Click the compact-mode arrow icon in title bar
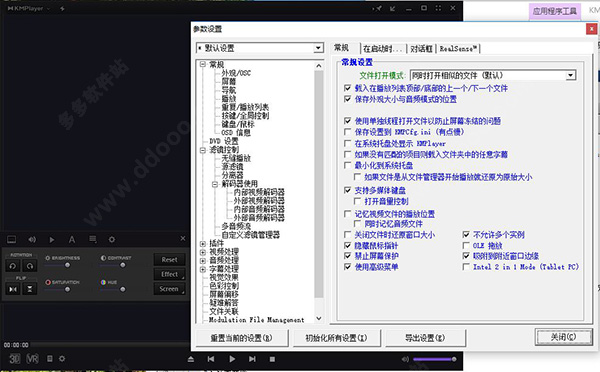Viewport: 600px width, 372px height. point(393,8)
